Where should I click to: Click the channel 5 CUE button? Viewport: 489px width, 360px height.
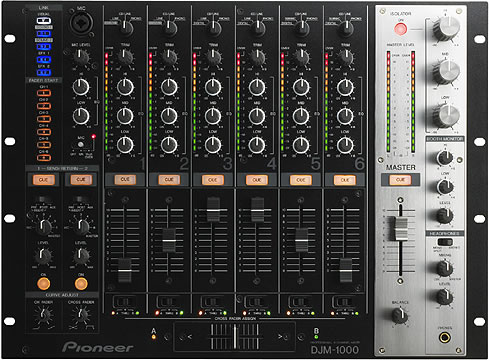(301, 180)
